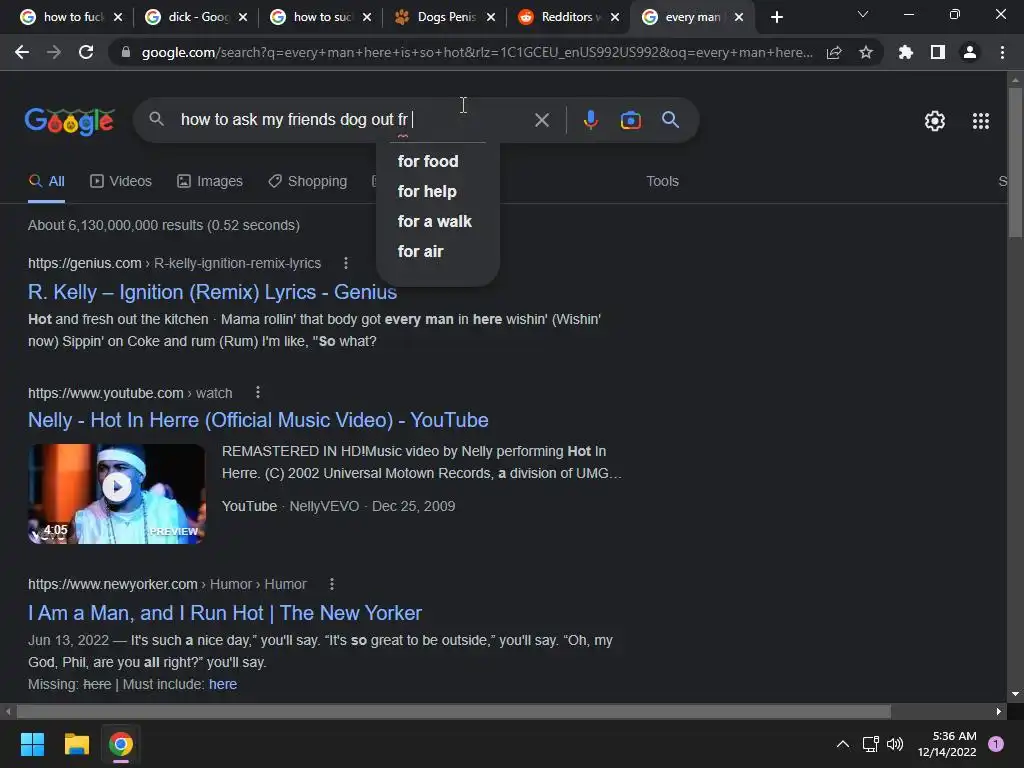The height and width of the screenshot is (768, 1024).
Task: Expand the tab search chevron
Action: 863,14
